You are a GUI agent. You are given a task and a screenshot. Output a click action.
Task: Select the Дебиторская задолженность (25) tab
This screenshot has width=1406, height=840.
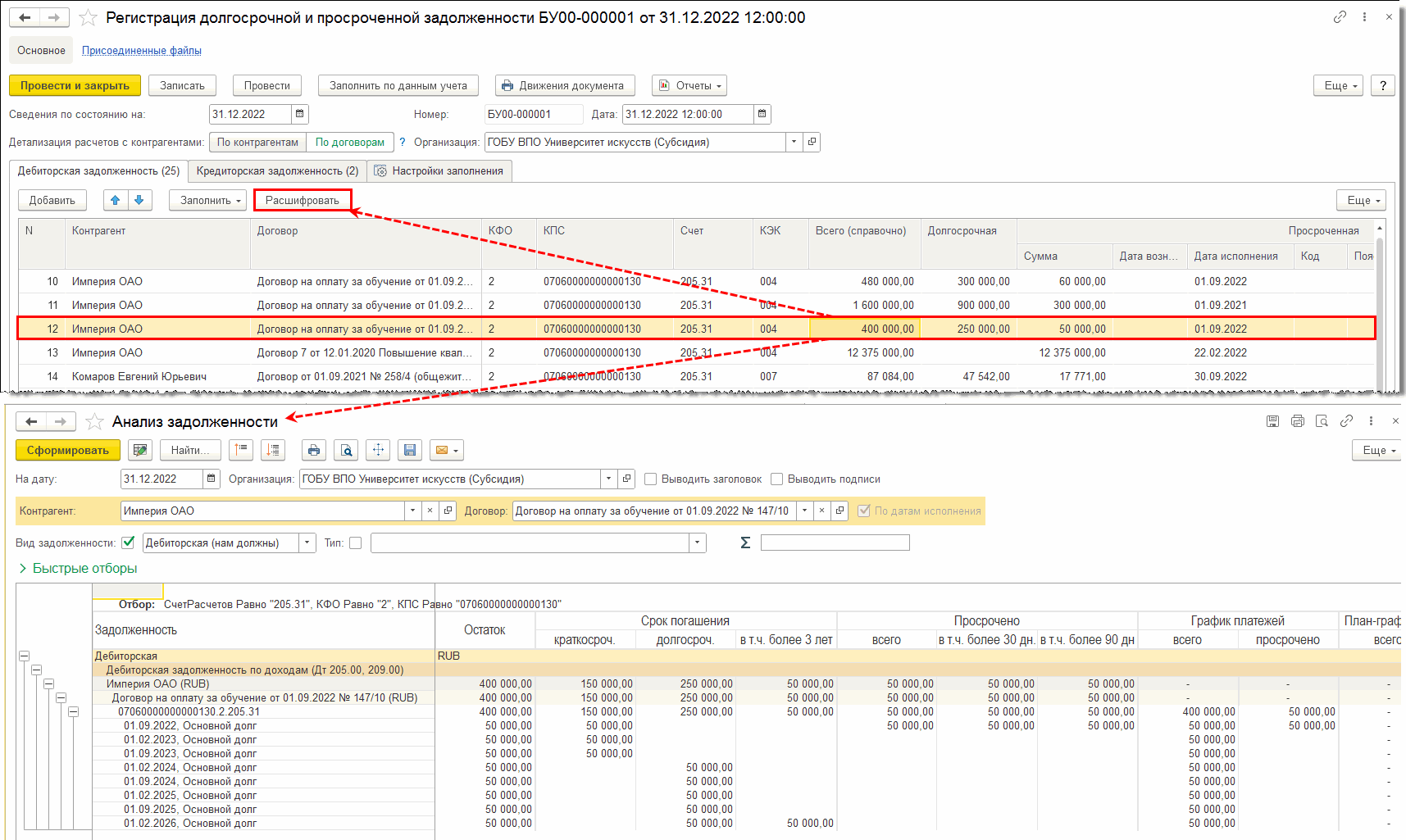click(x=98, y=170)
